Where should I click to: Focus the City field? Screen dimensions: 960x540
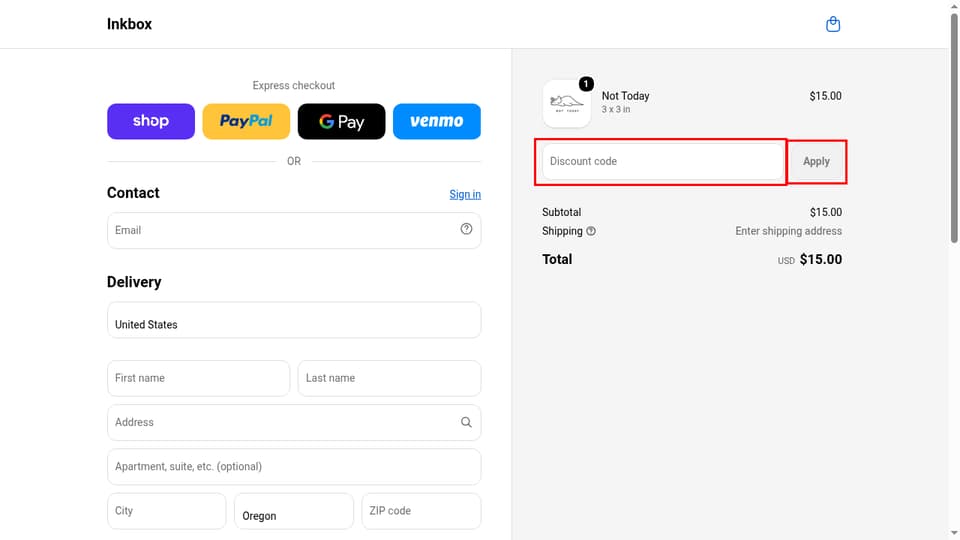pos(167,511)
